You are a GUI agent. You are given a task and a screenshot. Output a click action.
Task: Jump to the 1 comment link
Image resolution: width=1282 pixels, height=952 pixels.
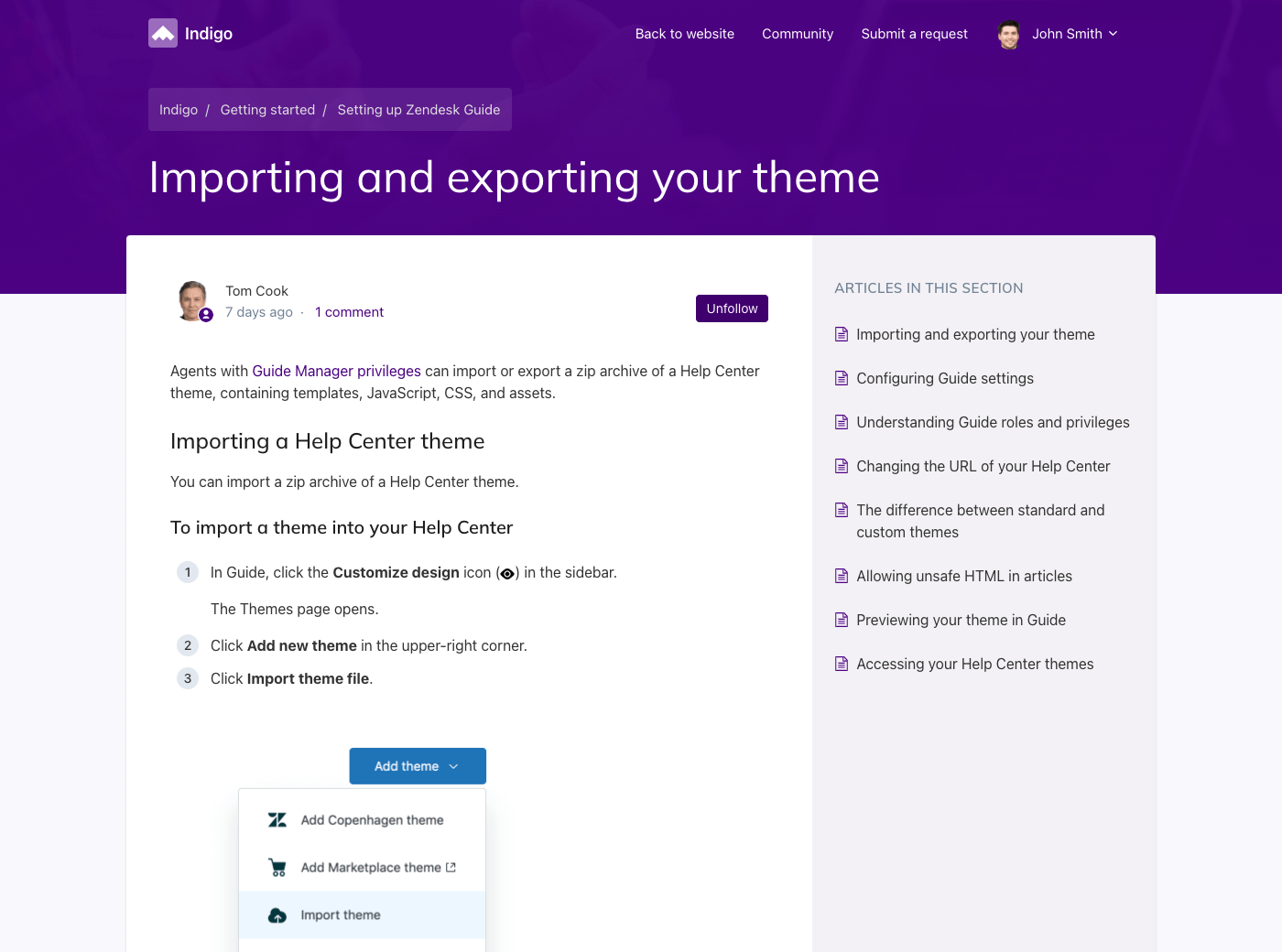(349, 312)
